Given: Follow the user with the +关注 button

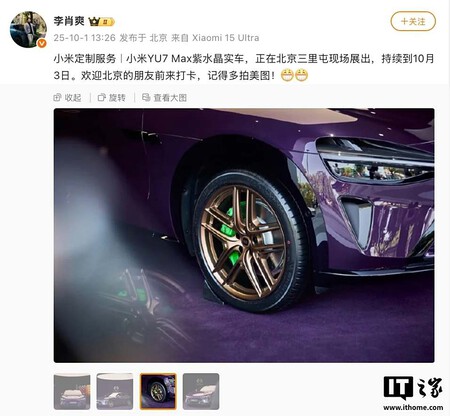Looking at the screenshot, I should (x=413, y=21).
